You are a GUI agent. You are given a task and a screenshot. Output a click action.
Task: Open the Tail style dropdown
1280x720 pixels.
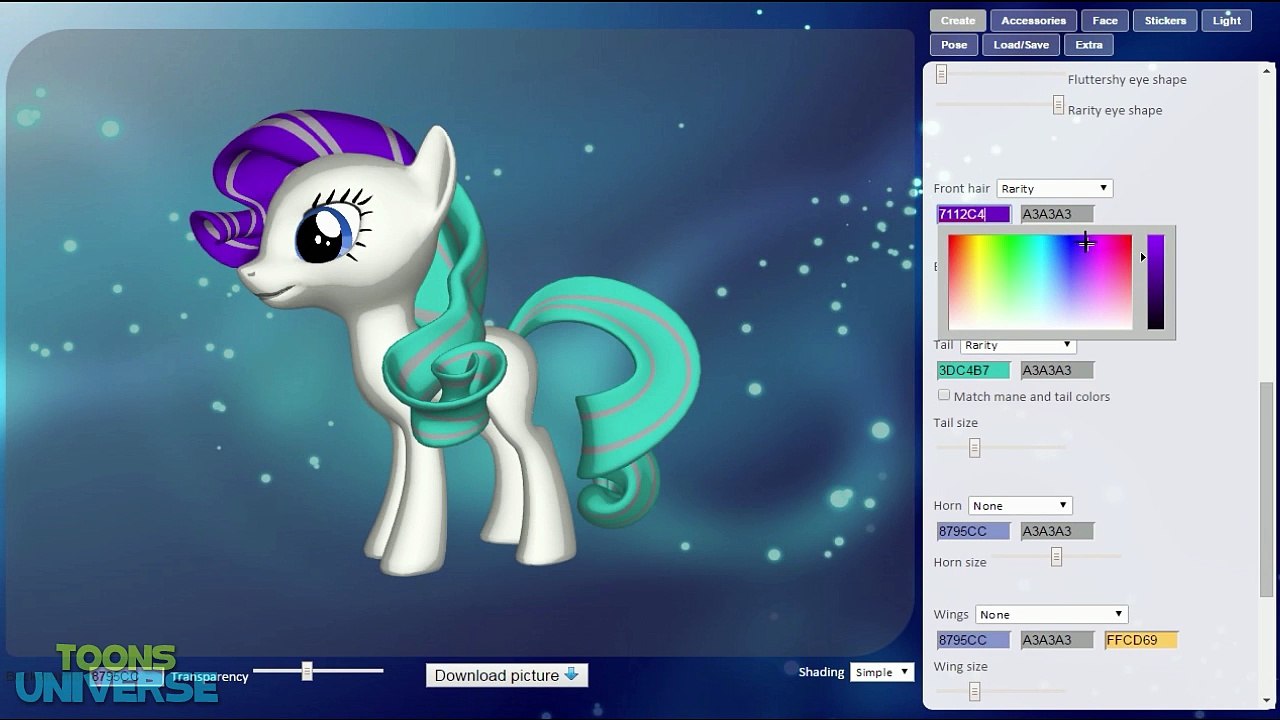1018,345
